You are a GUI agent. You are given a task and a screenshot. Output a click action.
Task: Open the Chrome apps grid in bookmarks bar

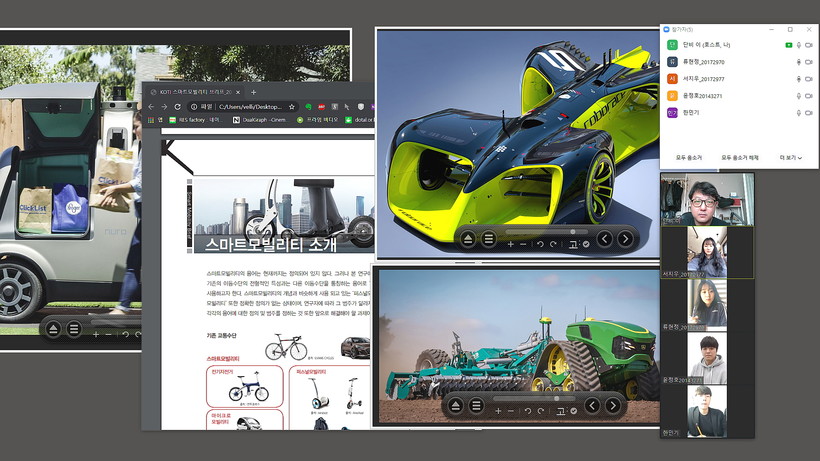[x=152, y=120]
